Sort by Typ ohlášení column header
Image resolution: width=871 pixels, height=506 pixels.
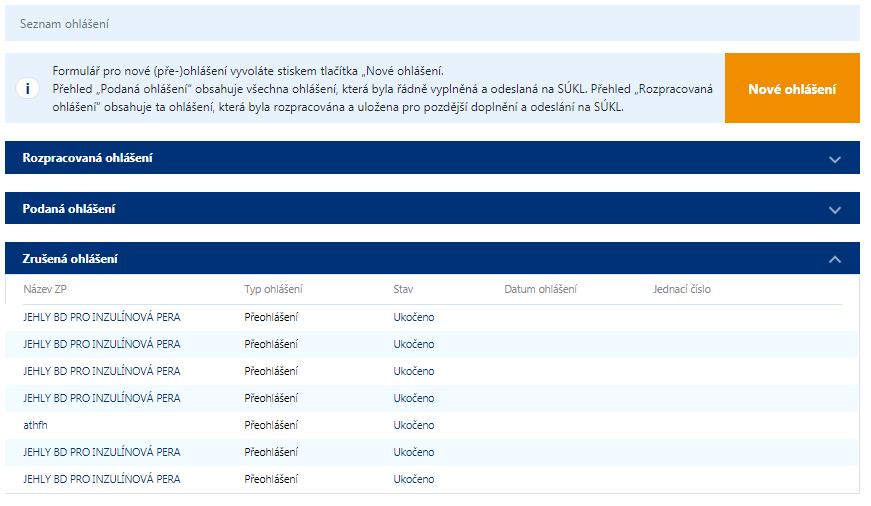tap(273, 289)
